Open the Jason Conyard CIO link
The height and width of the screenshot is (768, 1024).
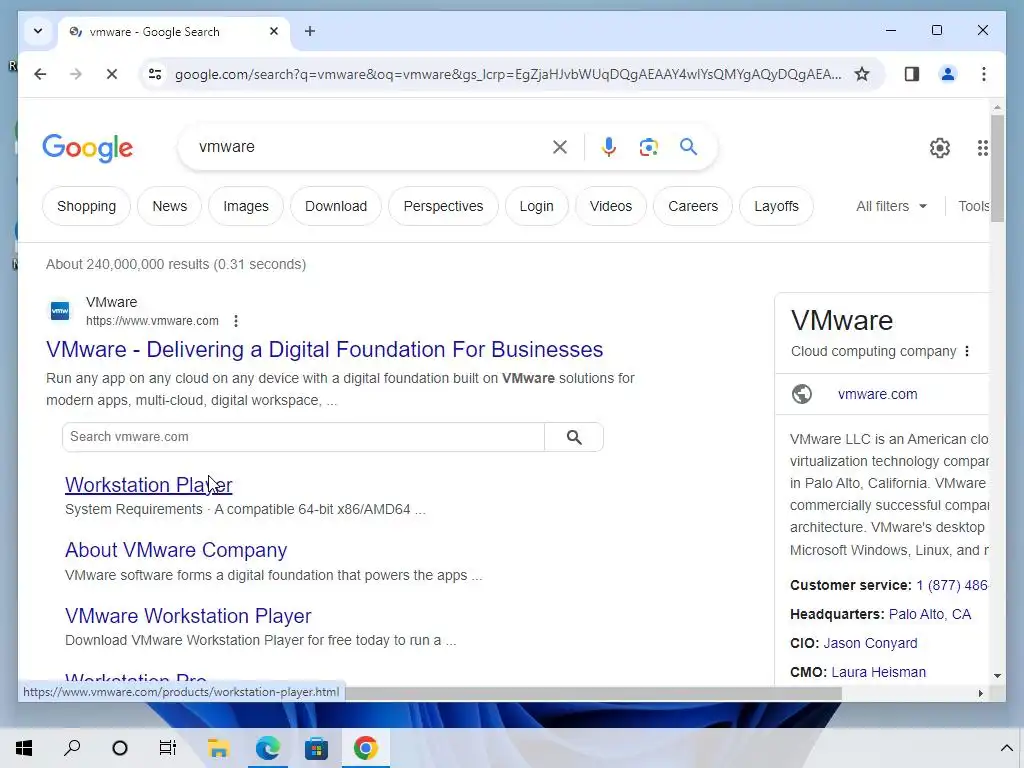pos(870,643)
